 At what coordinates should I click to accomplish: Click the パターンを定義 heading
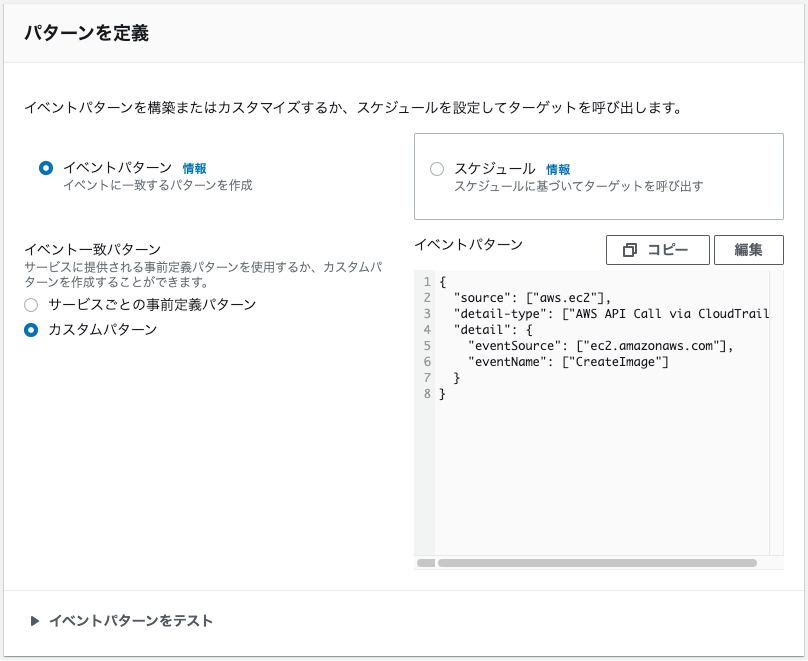[87, 33]
